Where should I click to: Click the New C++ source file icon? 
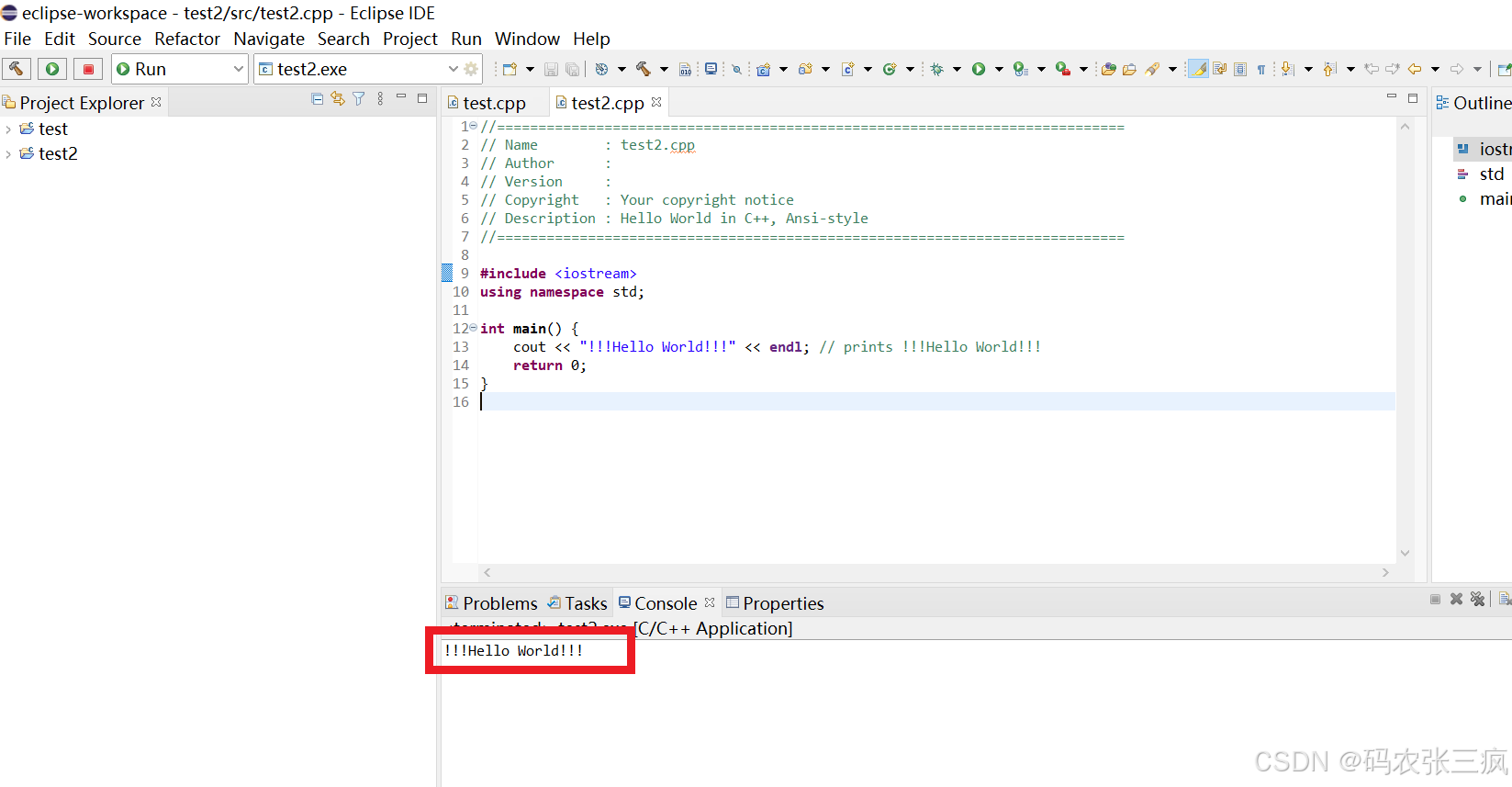[x=848, y=69]
